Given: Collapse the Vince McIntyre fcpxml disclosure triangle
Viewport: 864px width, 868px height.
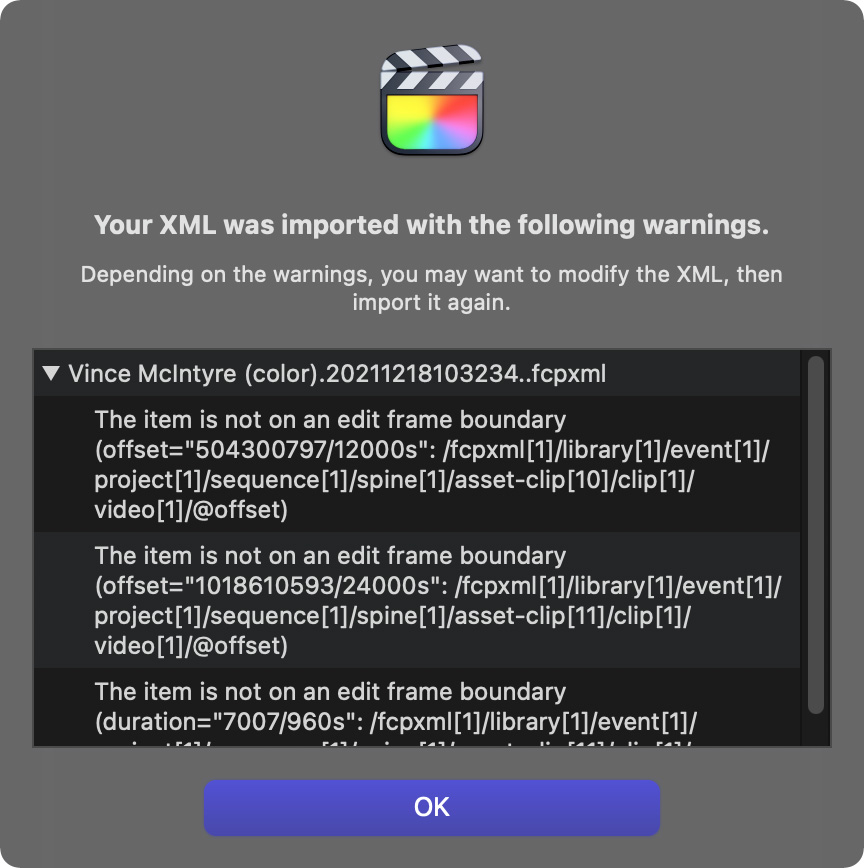Looking at the screenshot, I should (51, 373).
